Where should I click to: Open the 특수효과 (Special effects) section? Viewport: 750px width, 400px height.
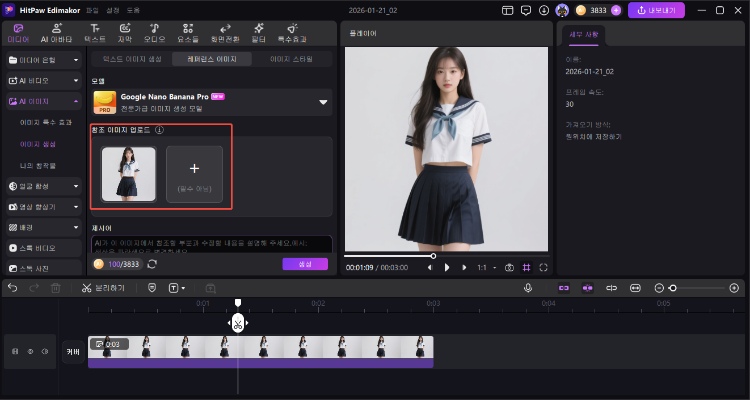292,33
